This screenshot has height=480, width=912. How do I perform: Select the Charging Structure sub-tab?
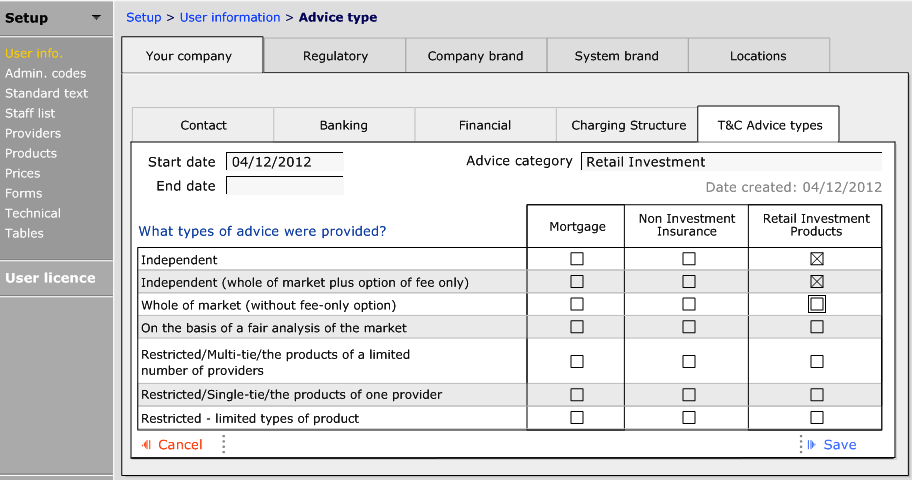click(628, 125)
